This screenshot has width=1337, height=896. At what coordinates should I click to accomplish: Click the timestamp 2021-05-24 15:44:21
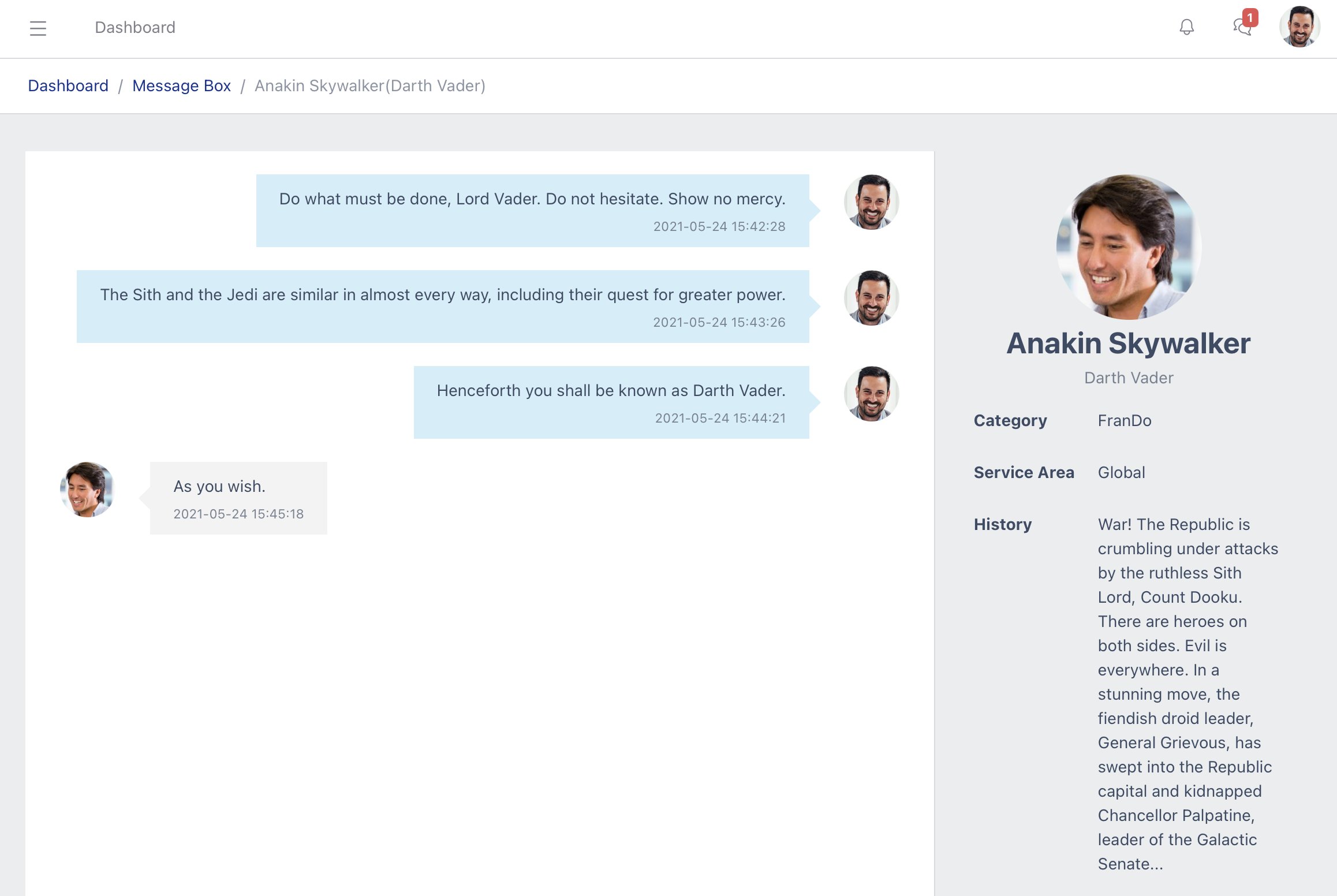720,418
